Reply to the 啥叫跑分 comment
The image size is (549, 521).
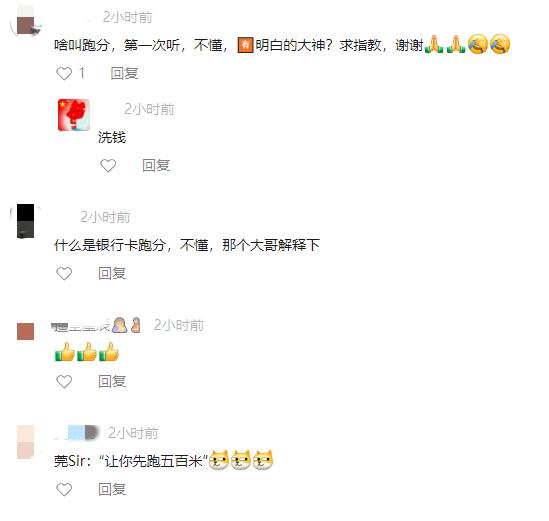pyautogui.click(x=124, y=74)
